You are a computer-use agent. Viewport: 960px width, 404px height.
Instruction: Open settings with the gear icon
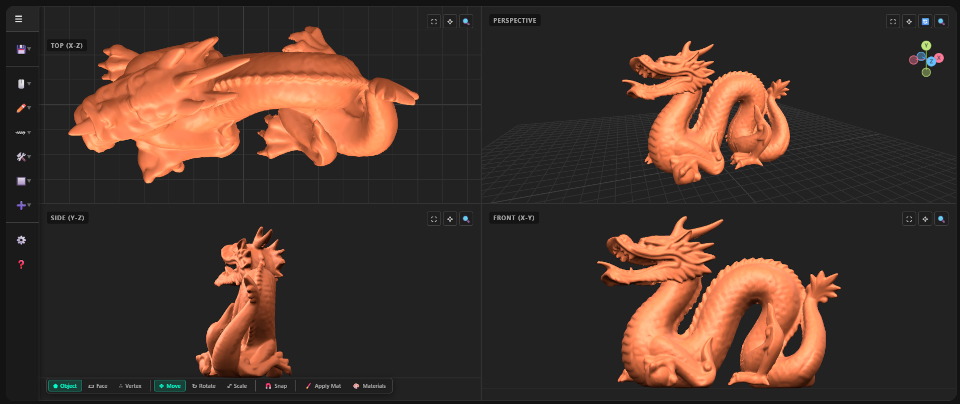[x=20, y=240]
